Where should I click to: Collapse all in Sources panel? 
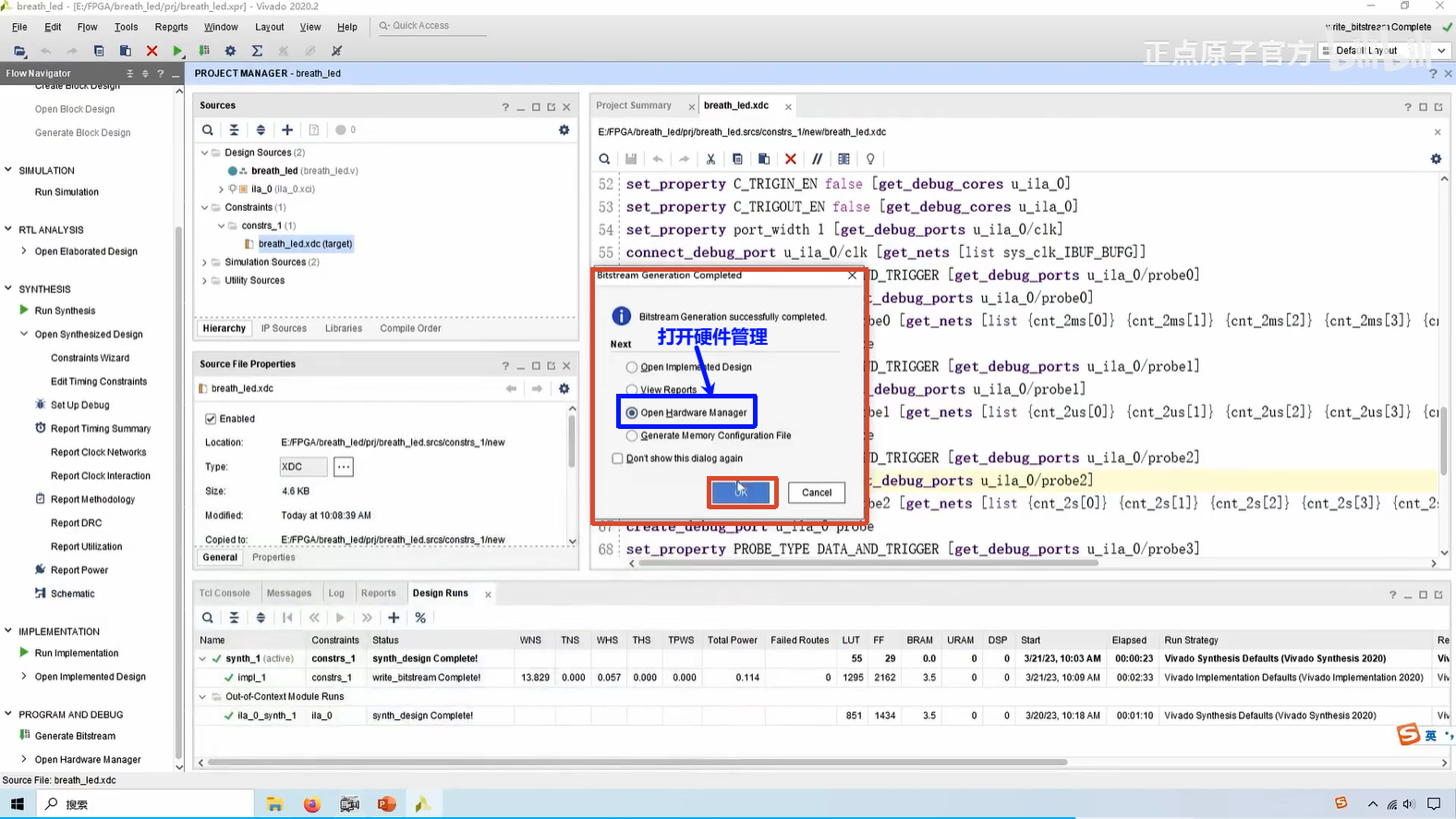click(234, 130)
